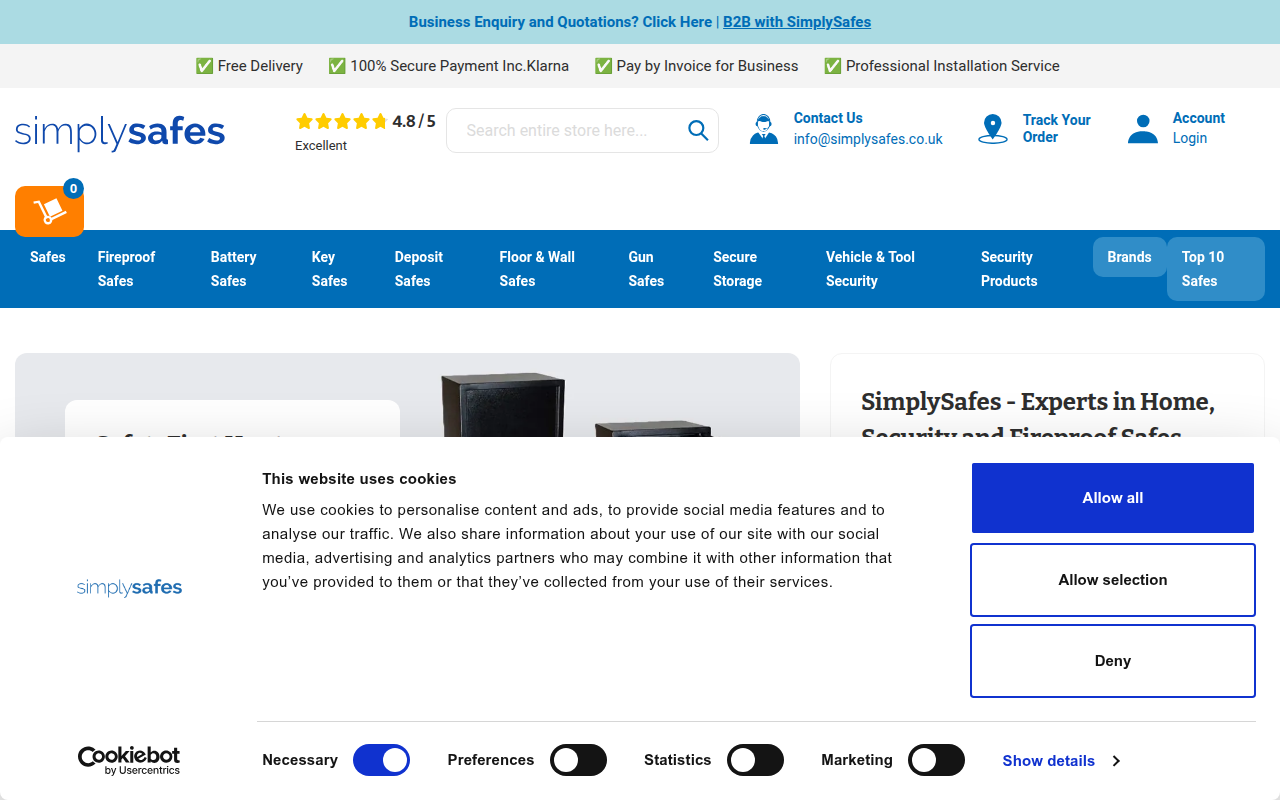Click the search magnifier icon
Image resolution: width=1280 pixels, height=800 pixels.
698,130
